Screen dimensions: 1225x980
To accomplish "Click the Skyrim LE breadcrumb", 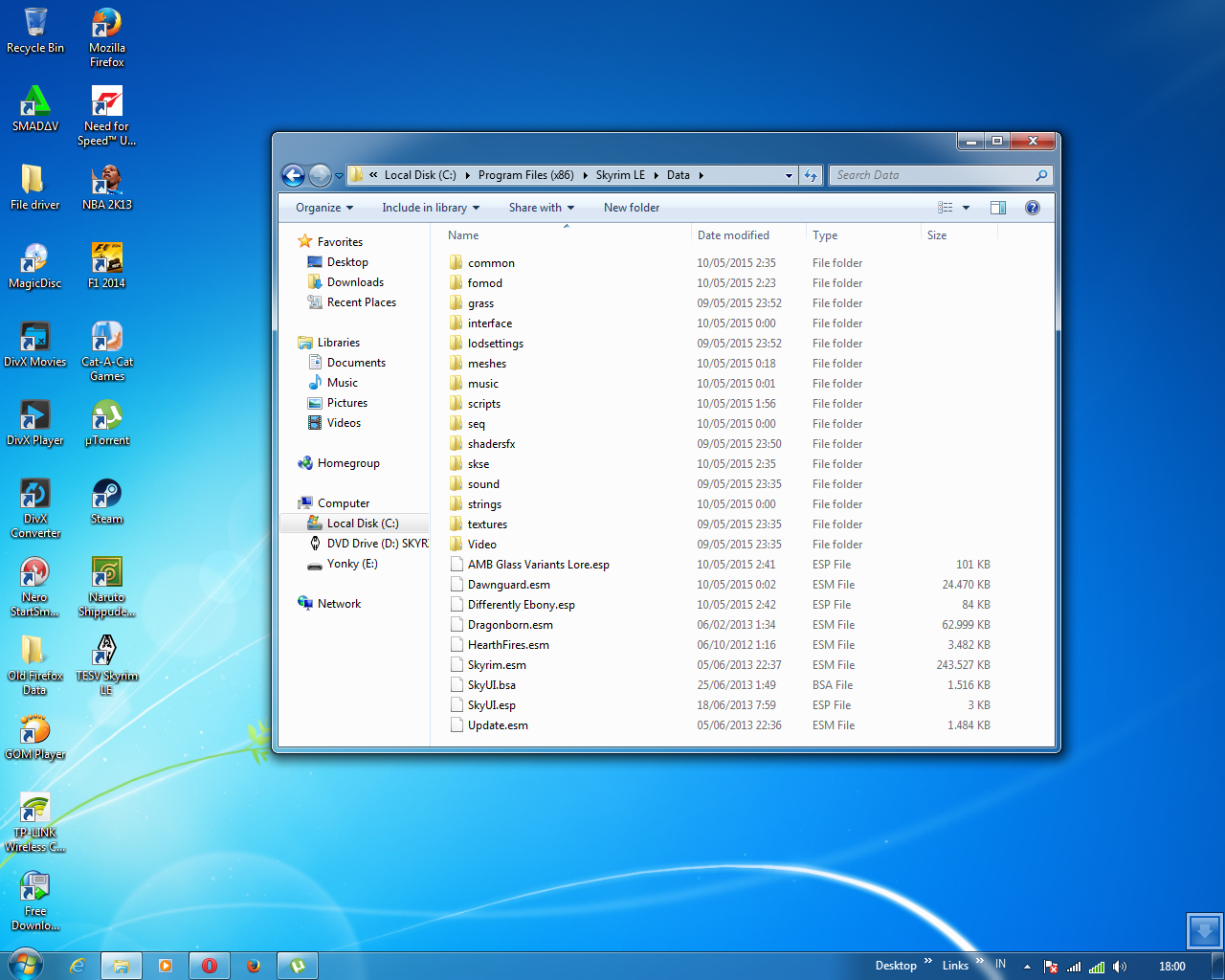I will [620, 175].
